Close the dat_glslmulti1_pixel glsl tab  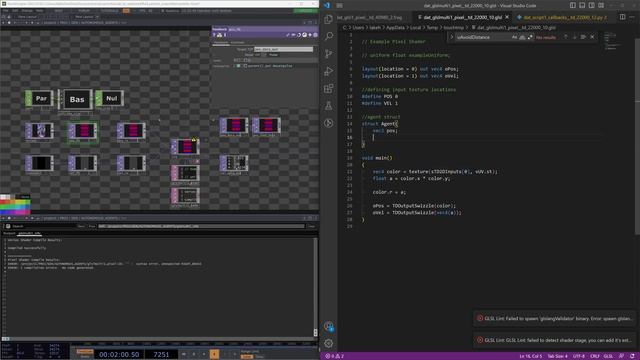click(507, 17)
